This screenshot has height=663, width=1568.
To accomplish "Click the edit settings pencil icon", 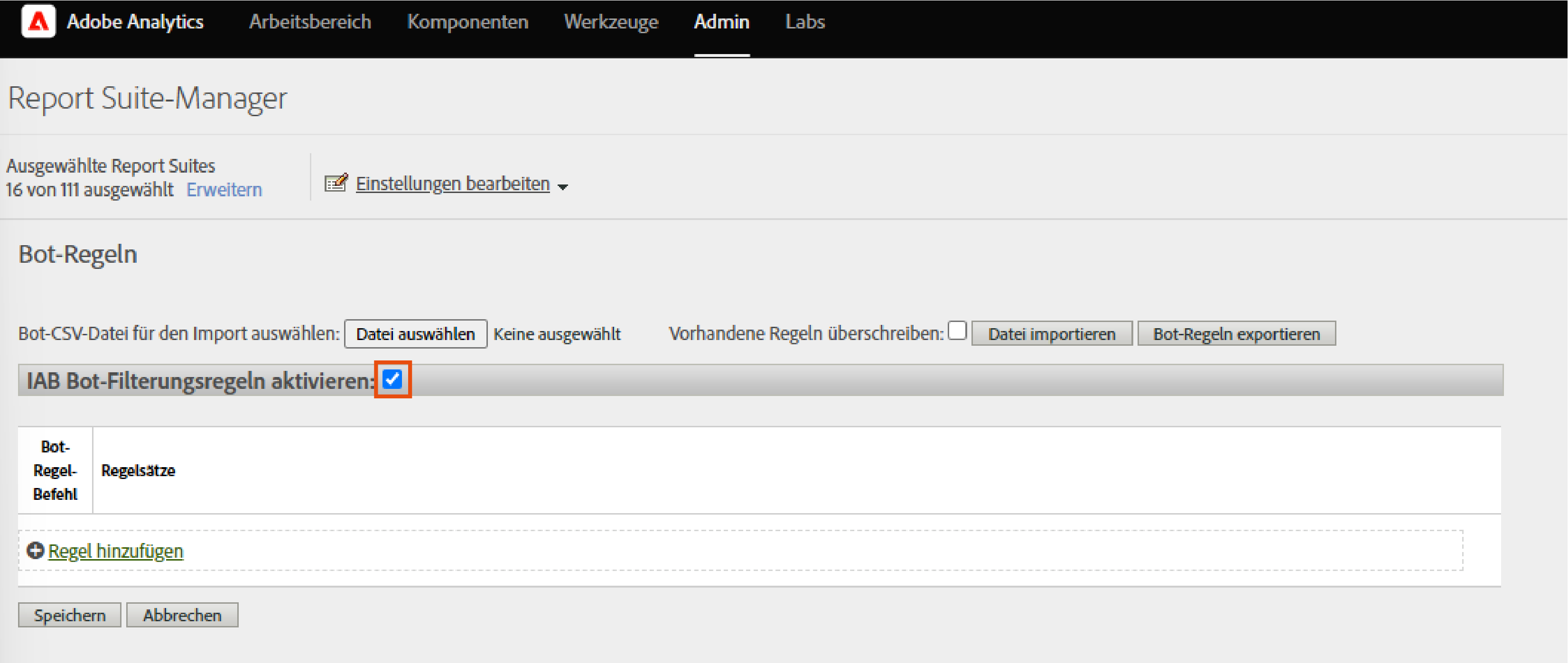I will coord(336,183).
